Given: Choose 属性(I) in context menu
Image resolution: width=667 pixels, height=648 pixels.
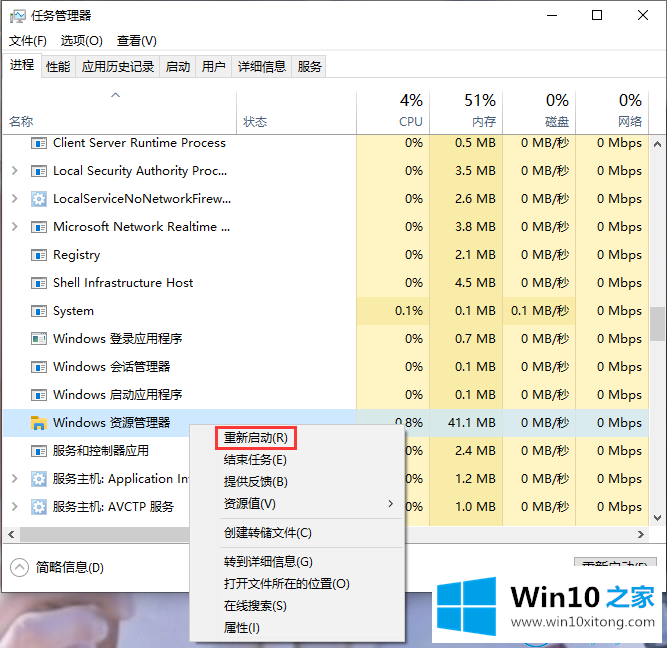Looking at the screenshot, I should point(242,628).
